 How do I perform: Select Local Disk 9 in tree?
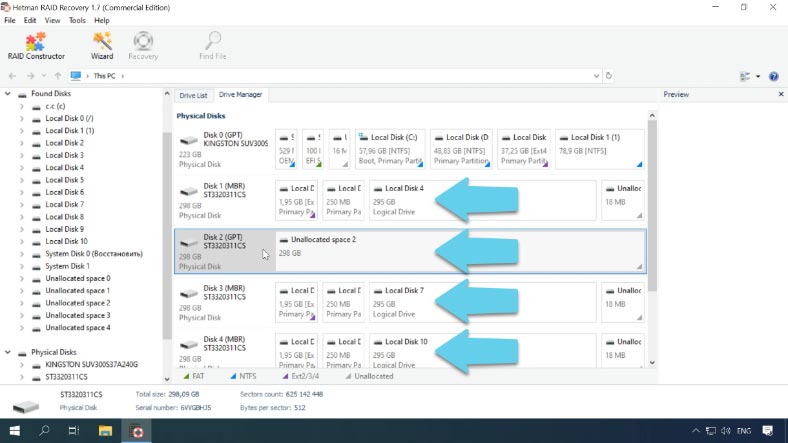coord(64,229)
